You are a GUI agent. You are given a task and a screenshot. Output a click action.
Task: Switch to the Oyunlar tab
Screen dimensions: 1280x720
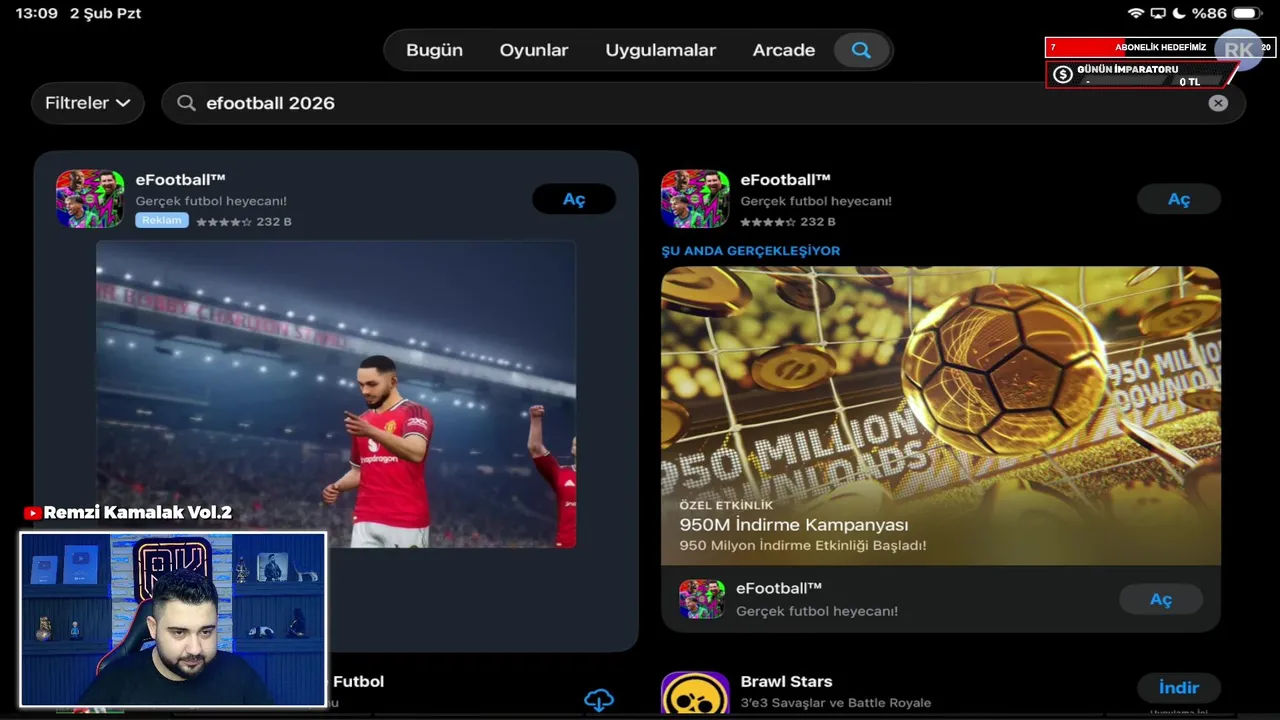(534, 50)
